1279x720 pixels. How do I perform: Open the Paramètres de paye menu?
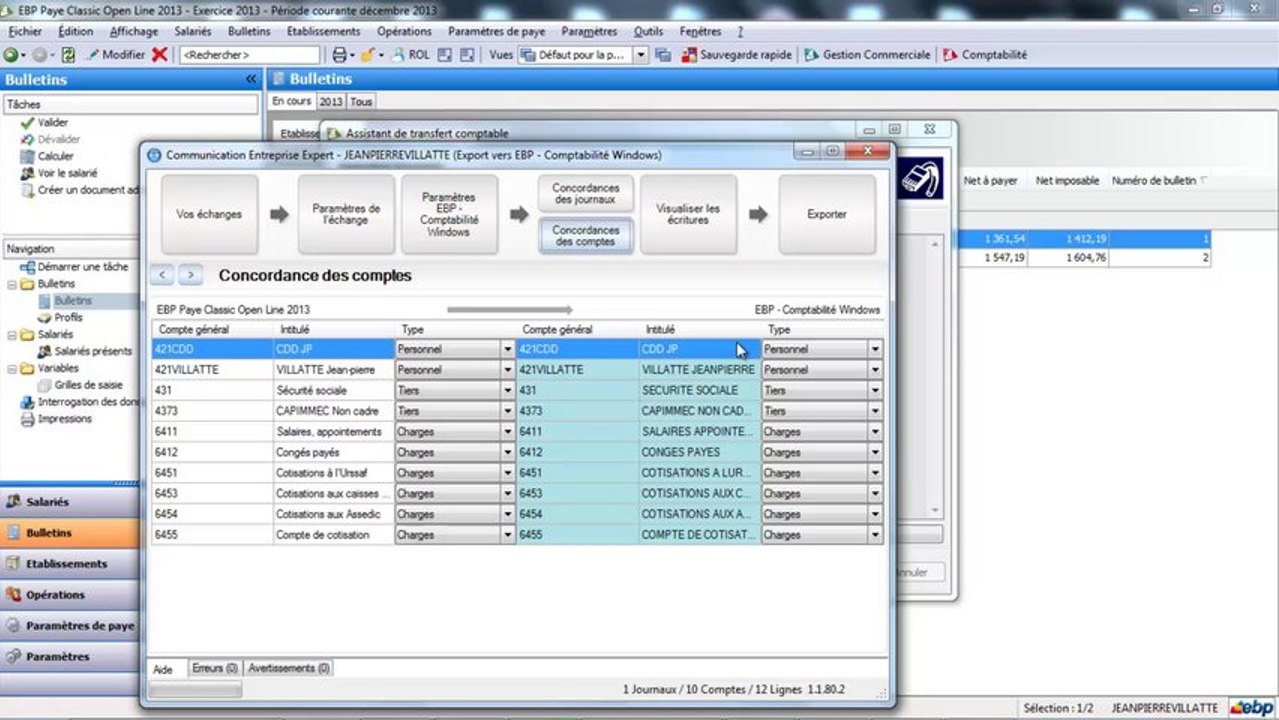496,32
